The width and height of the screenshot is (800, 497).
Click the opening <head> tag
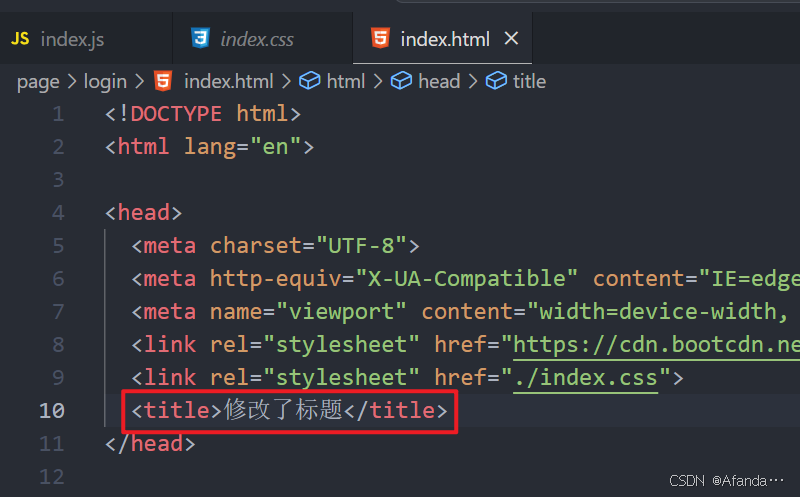[x=143, y=213]
